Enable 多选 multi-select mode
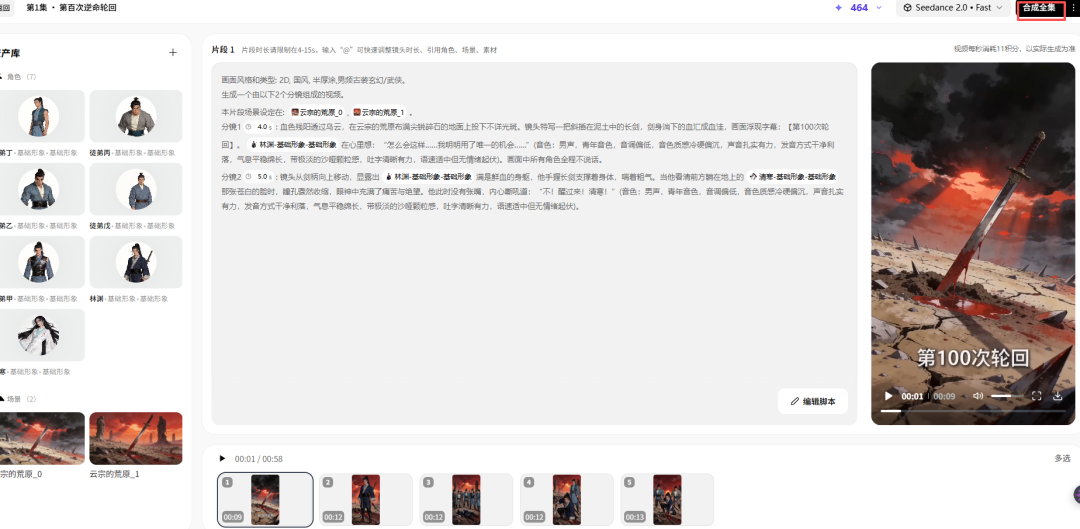This screenshot has width=1080, height=529. (x=1062, y=459)
